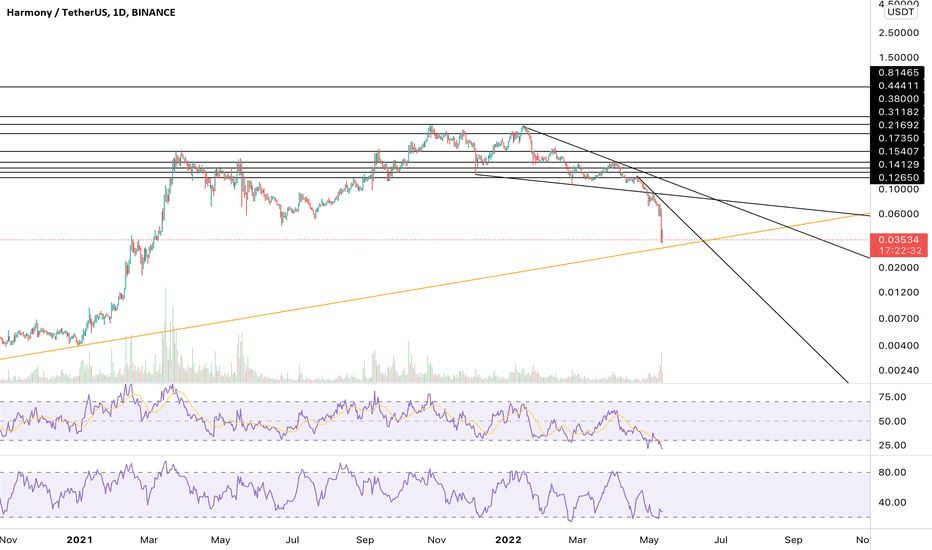Click the Jul label right of 2022
The width and height of the screenshot is (932, 550).
tap(720, 540)
